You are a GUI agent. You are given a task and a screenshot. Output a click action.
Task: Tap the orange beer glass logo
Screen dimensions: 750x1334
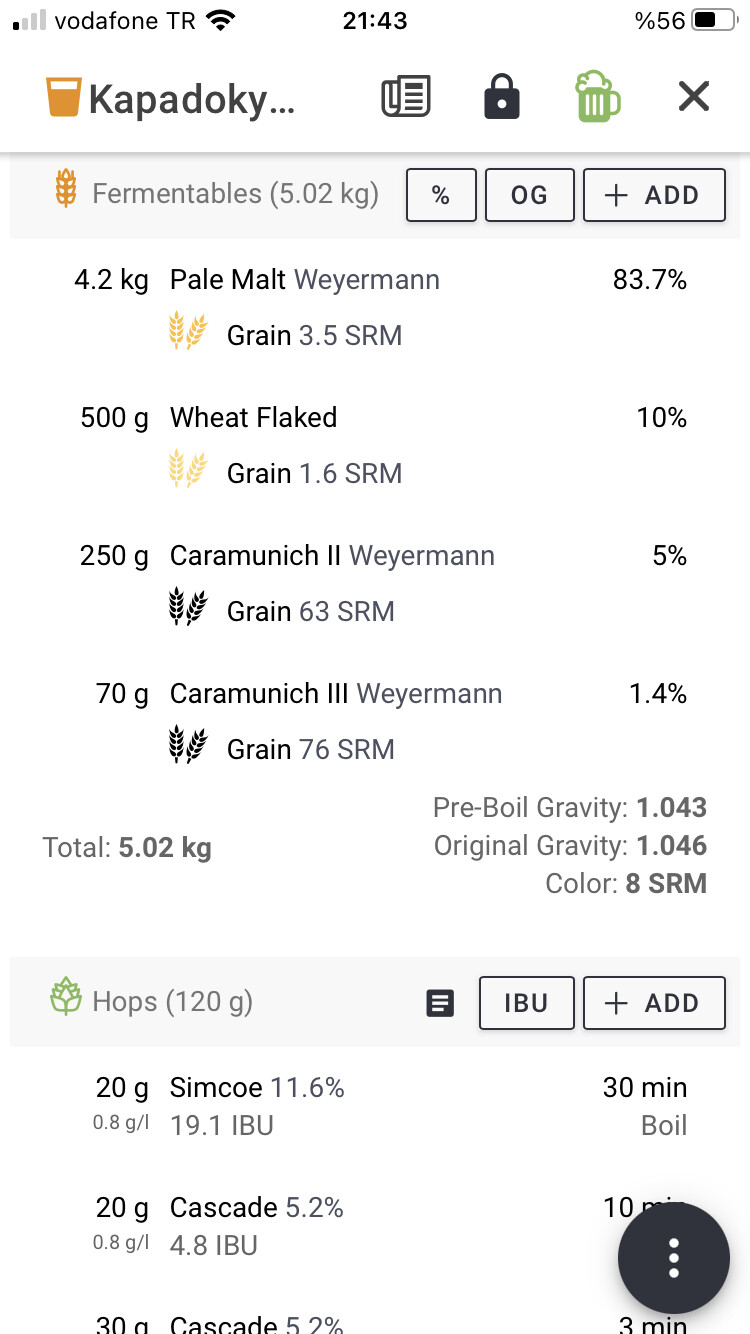tap(63, 98)
